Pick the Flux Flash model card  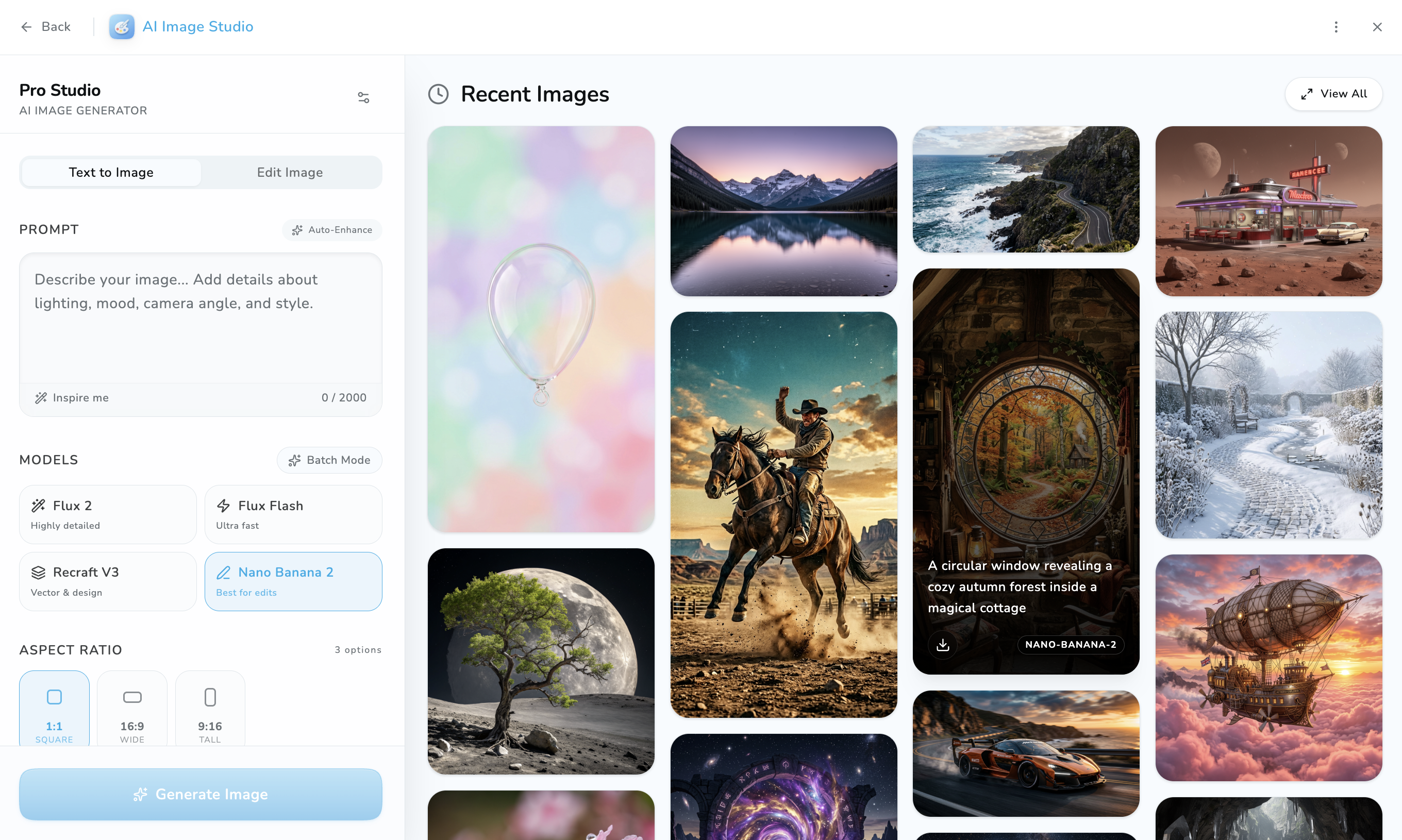tap(293, 514)
